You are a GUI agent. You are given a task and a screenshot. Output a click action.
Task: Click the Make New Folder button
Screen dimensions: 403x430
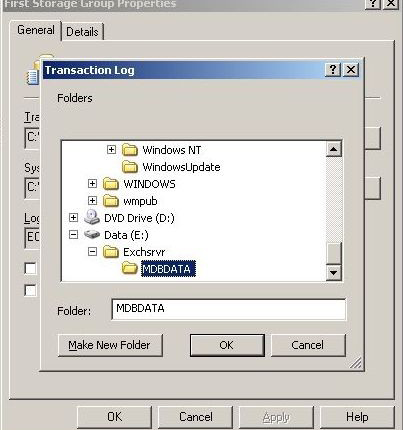110,345
